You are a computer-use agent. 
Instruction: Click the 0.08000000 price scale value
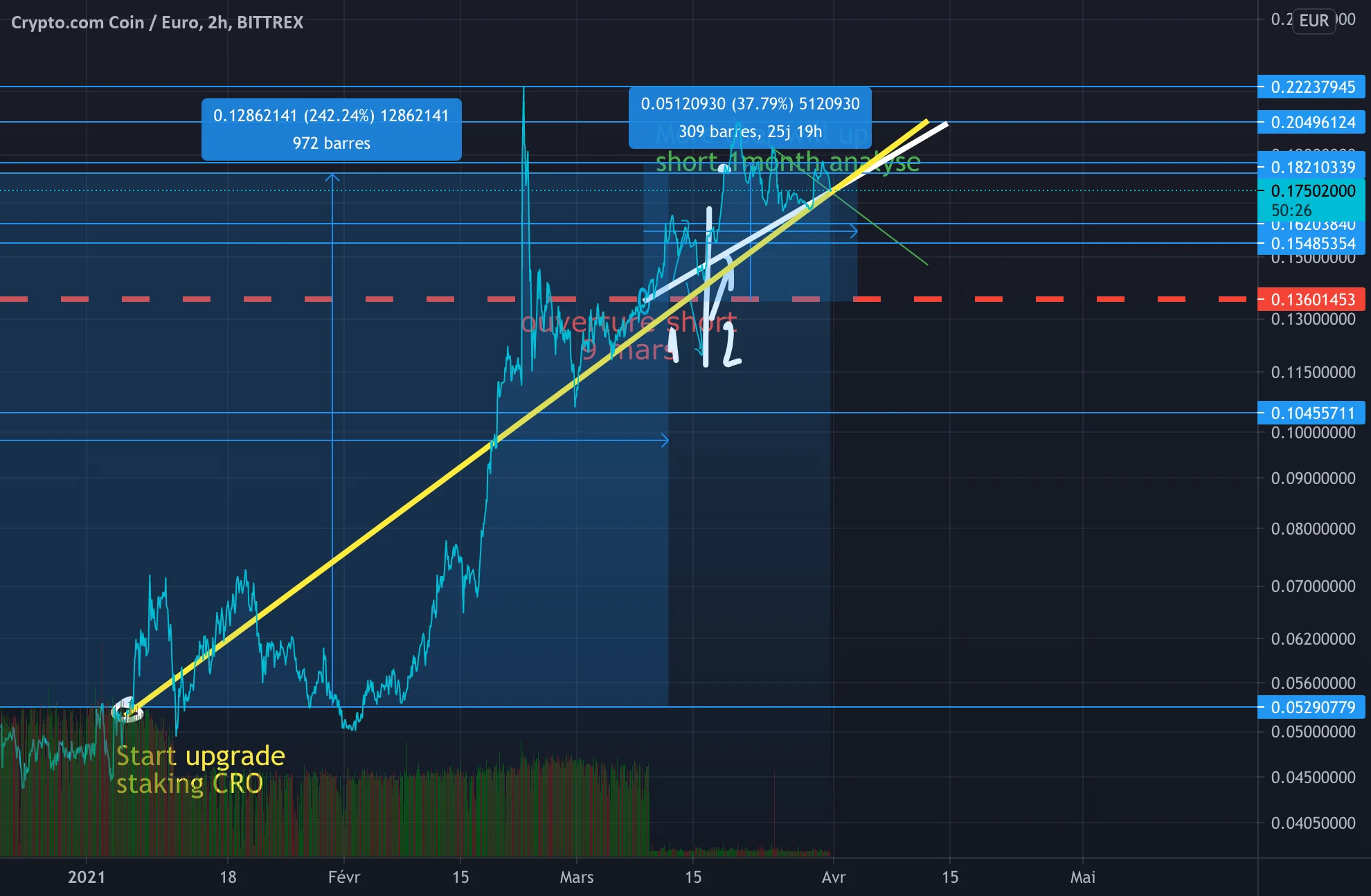(1313, 529)
